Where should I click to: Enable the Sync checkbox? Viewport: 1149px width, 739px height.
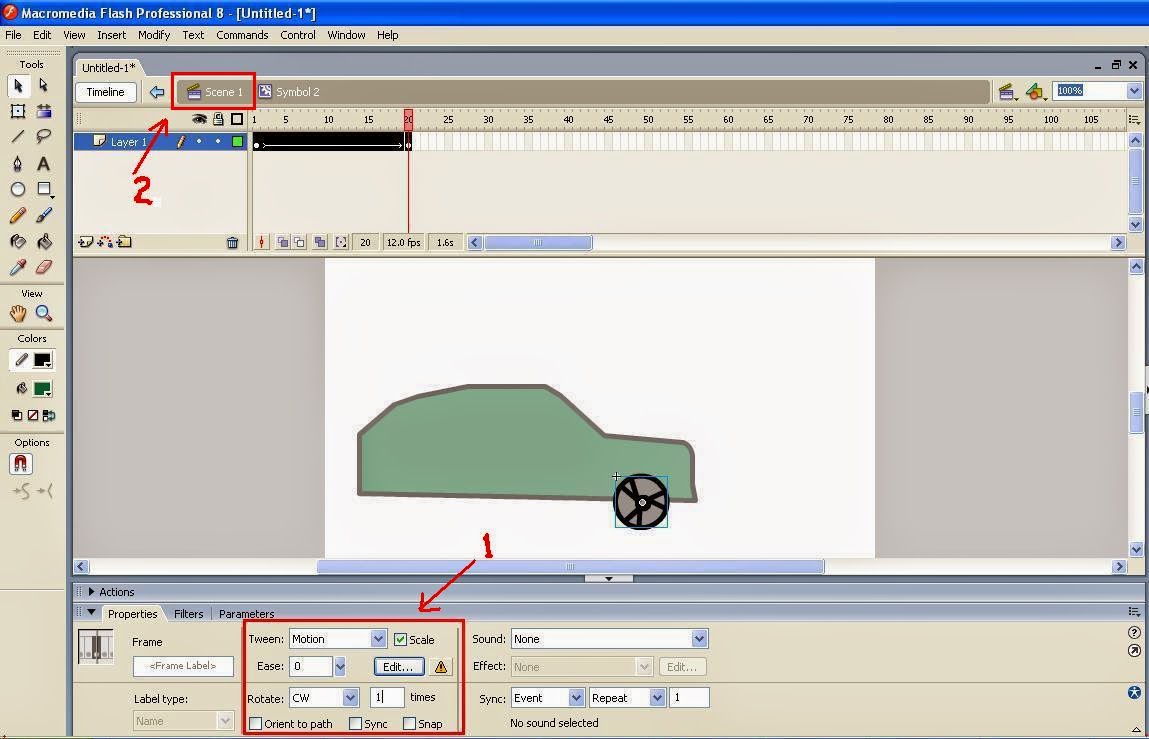coord(355,724)
